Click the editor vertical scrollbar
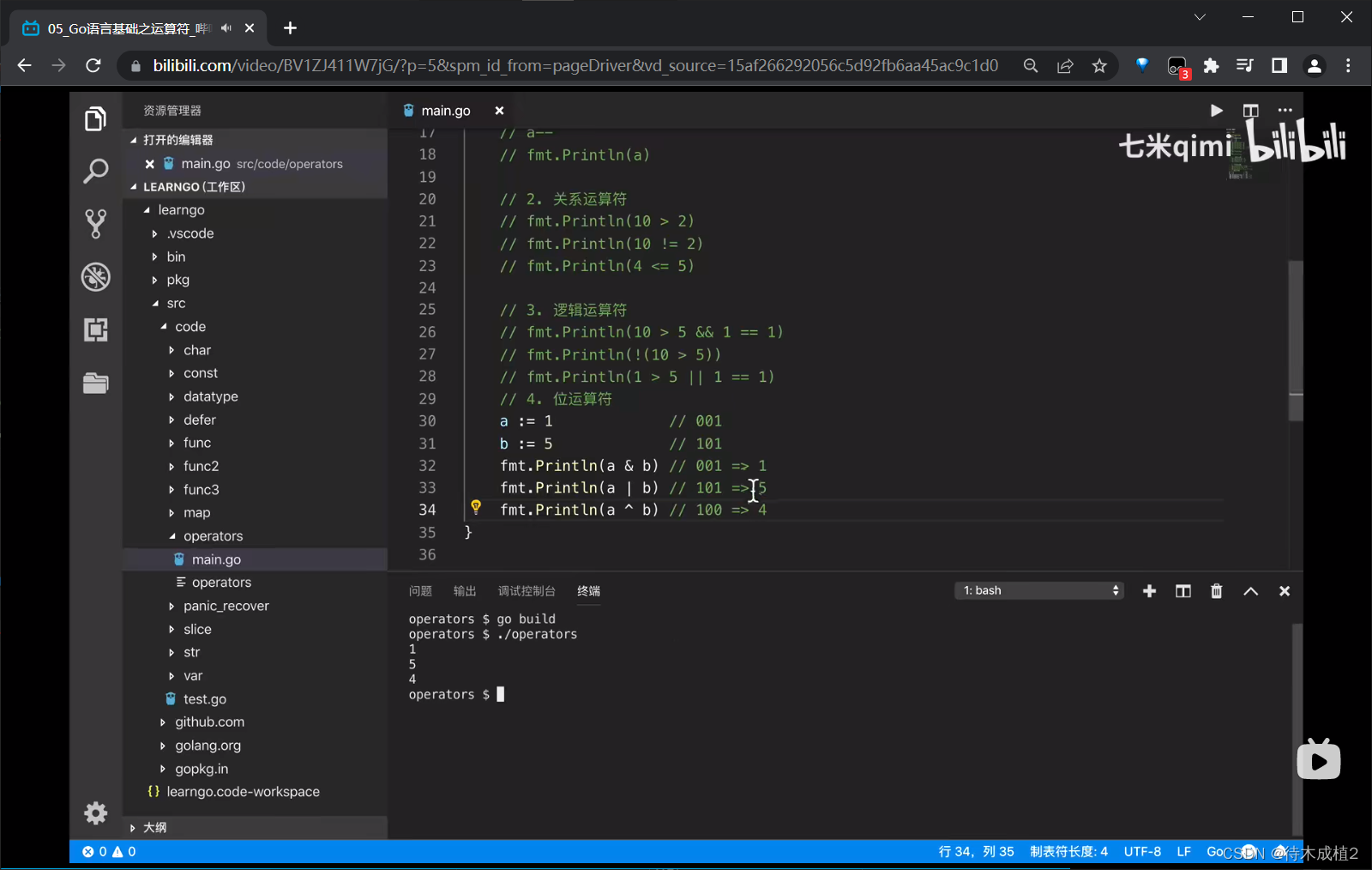The width and height of the screenshot is (1372, 870). click(1296, 340)
